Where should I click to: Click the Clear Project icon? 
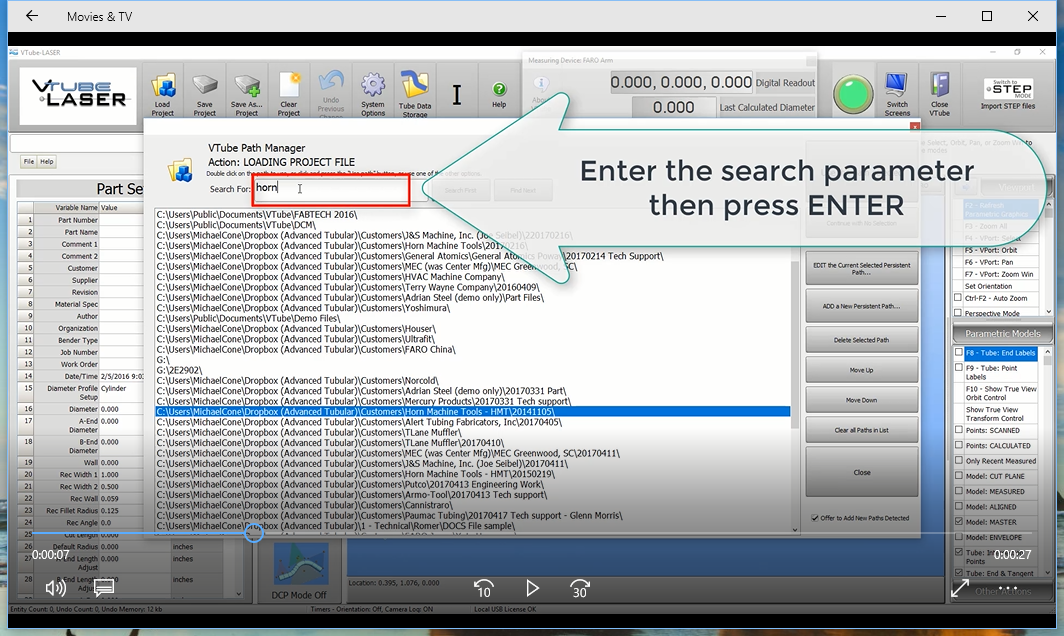pos(289,94)
